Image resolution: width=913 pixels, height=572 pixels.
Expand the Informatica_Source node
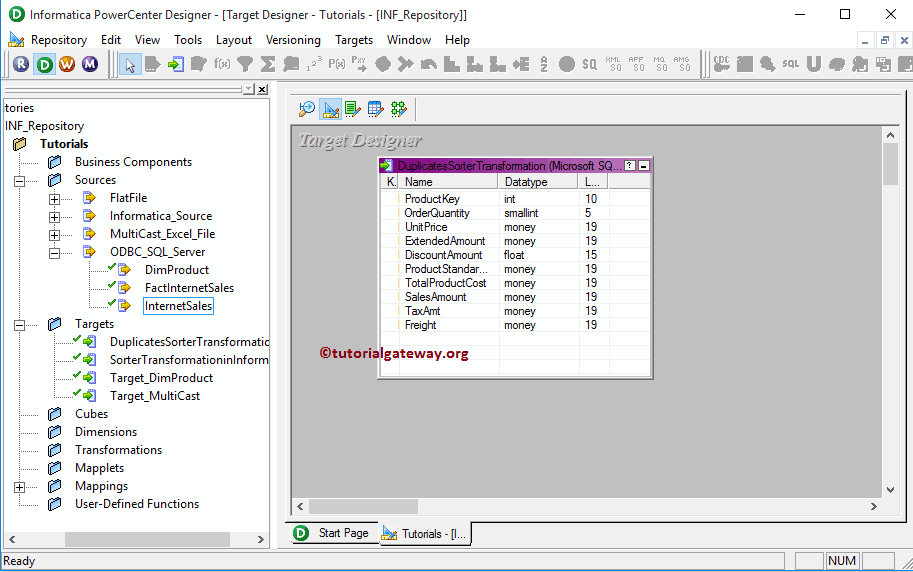[54, 217]
